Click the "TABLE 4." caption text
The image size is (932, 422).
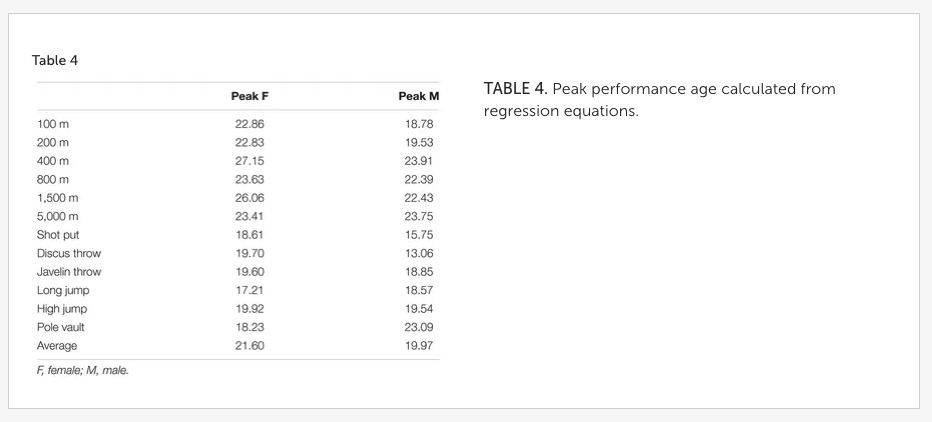(515, 90)
